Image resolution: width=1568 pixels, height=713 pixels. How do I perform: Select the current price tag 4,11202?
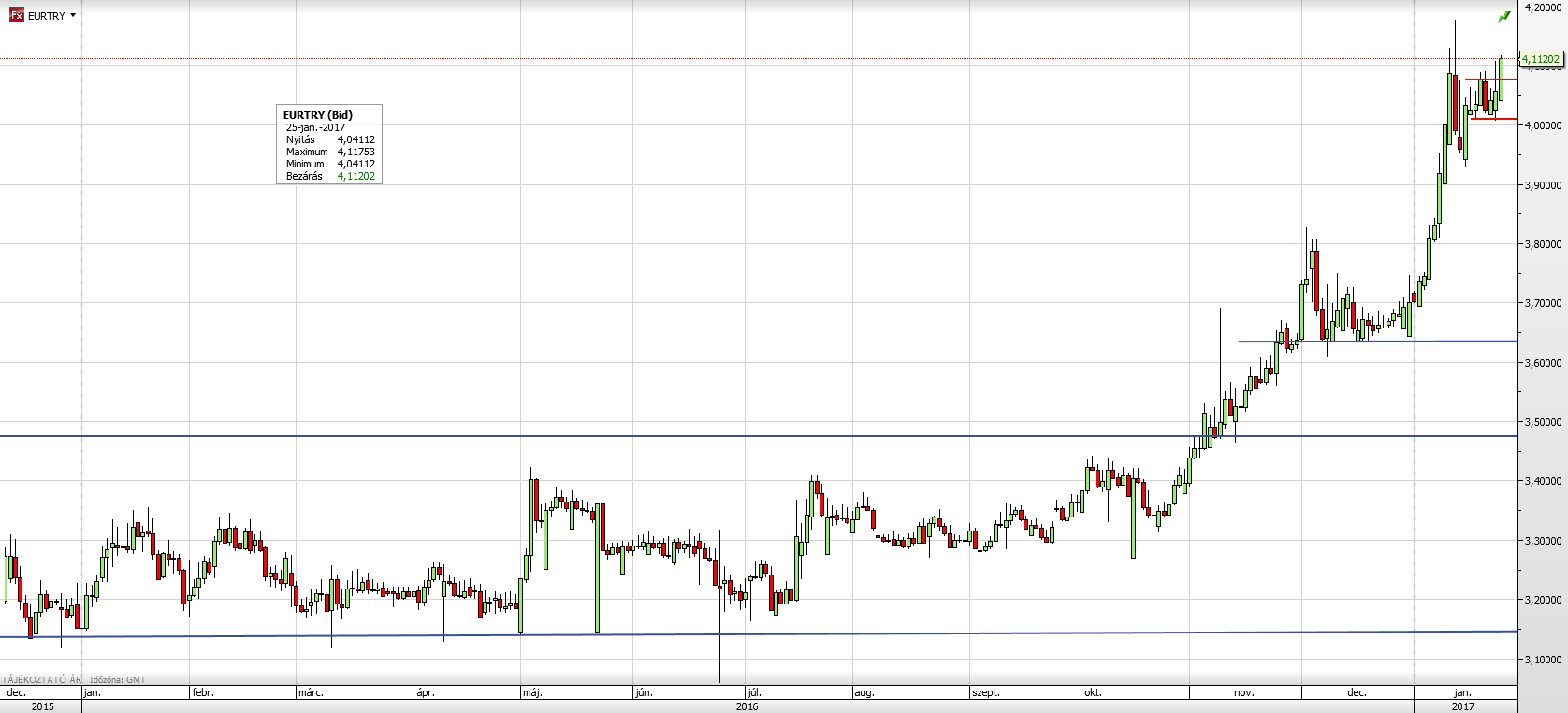coord(1541,59)
